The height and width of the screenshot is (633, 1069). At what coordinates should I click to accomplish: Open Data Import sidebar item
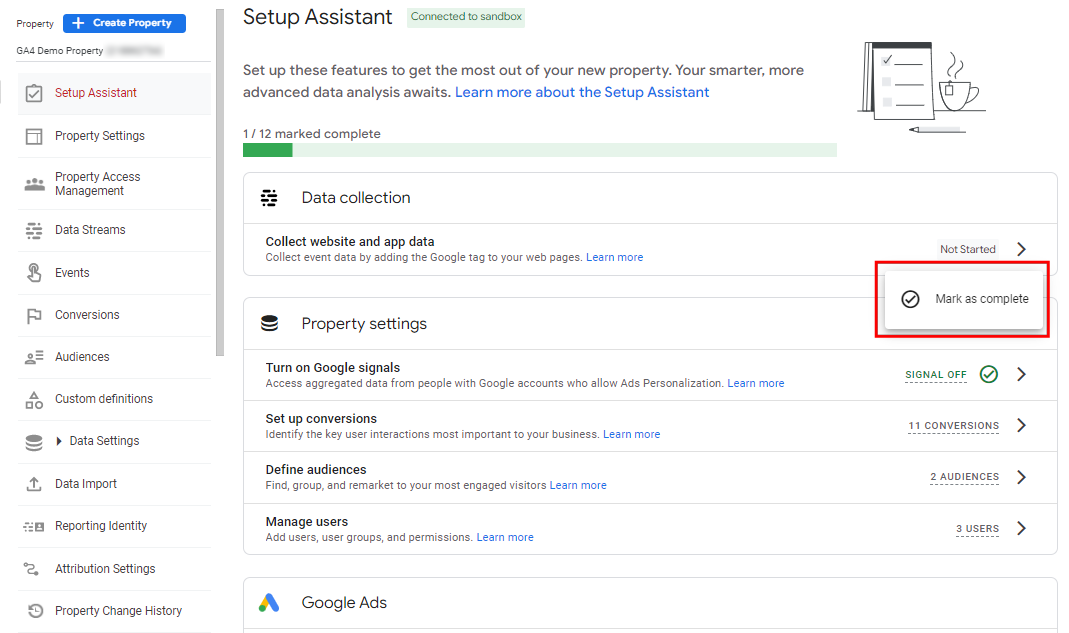tap(115, 484)
